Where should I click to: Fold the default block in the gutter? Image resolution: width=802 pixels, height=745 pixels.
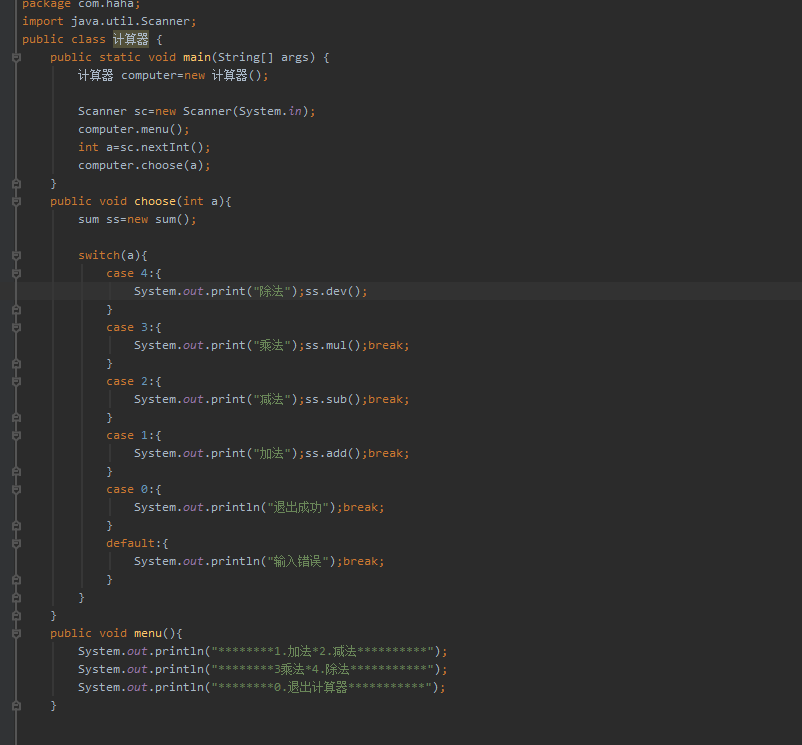click(16, 544)
